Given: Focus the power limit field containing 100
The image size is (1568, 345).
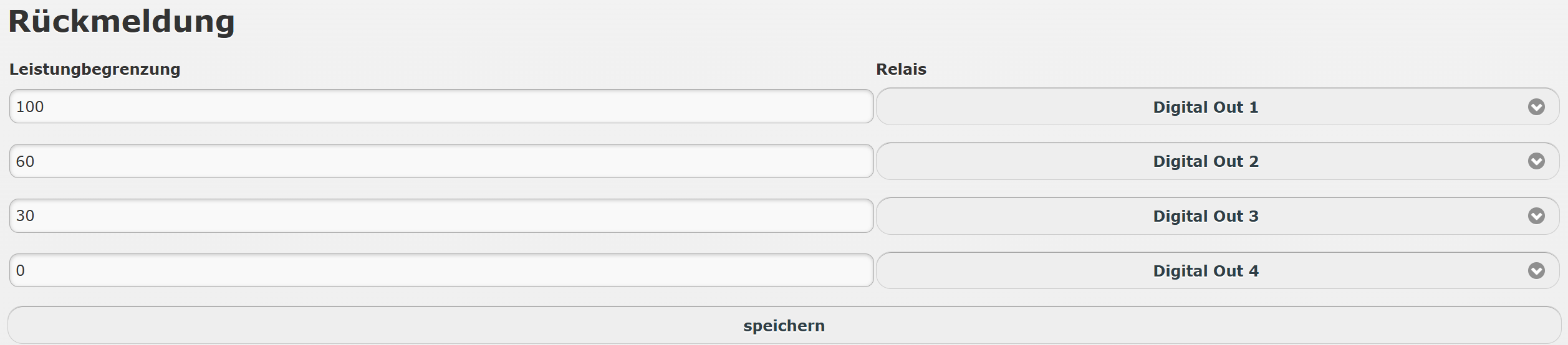Looking at the screenshot, I should 441,106.
